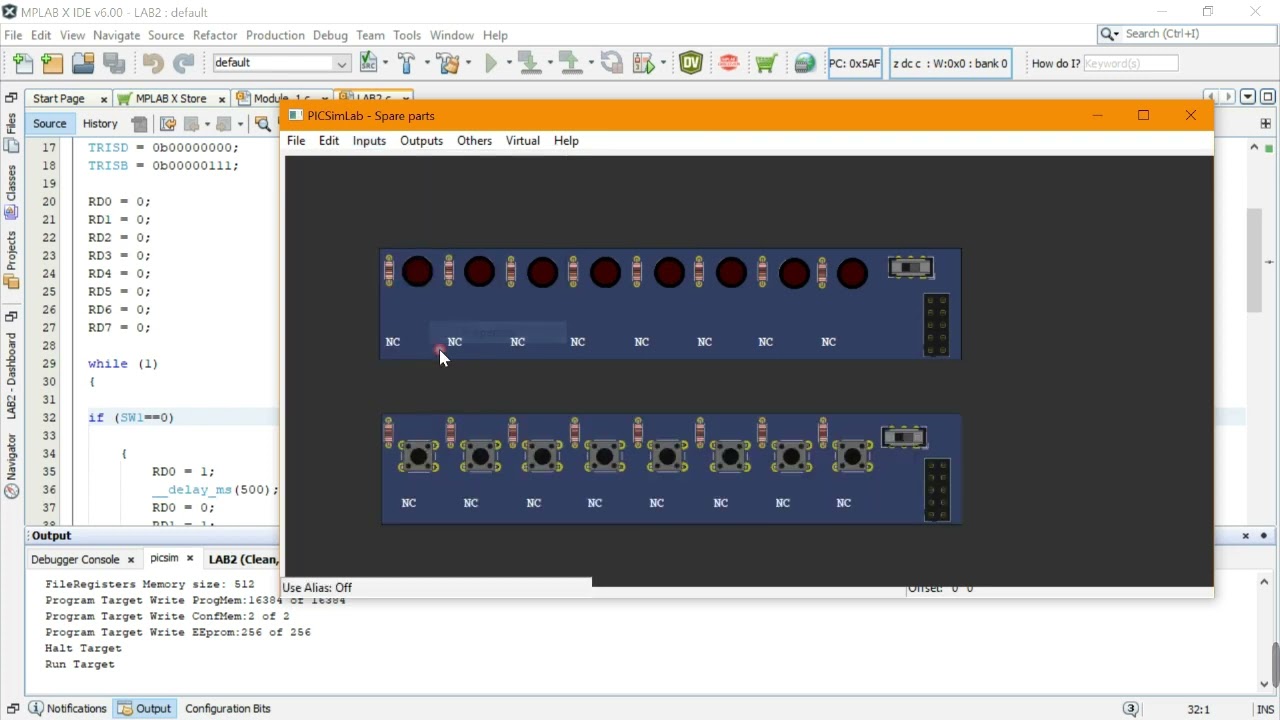Open the PICSimLab Outputs menu

(x=421, y=141)
